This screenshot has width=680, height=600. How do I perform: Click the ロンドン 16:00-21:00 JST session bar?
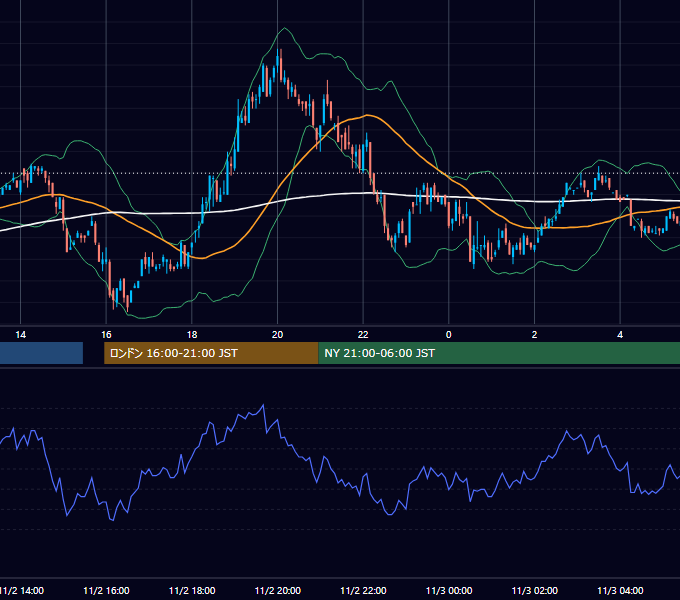pos(211,353)
